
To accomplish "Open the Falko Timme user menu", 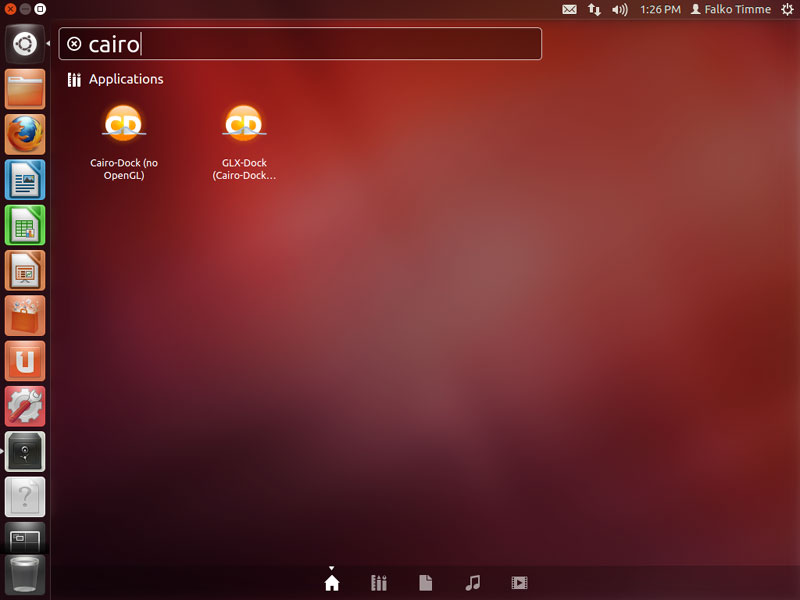I will tap(731, 9).
